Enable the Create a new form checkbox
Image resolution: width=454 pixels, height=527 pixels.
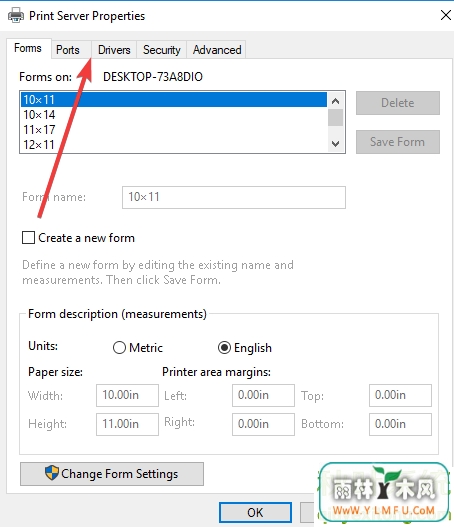[28, 237]
